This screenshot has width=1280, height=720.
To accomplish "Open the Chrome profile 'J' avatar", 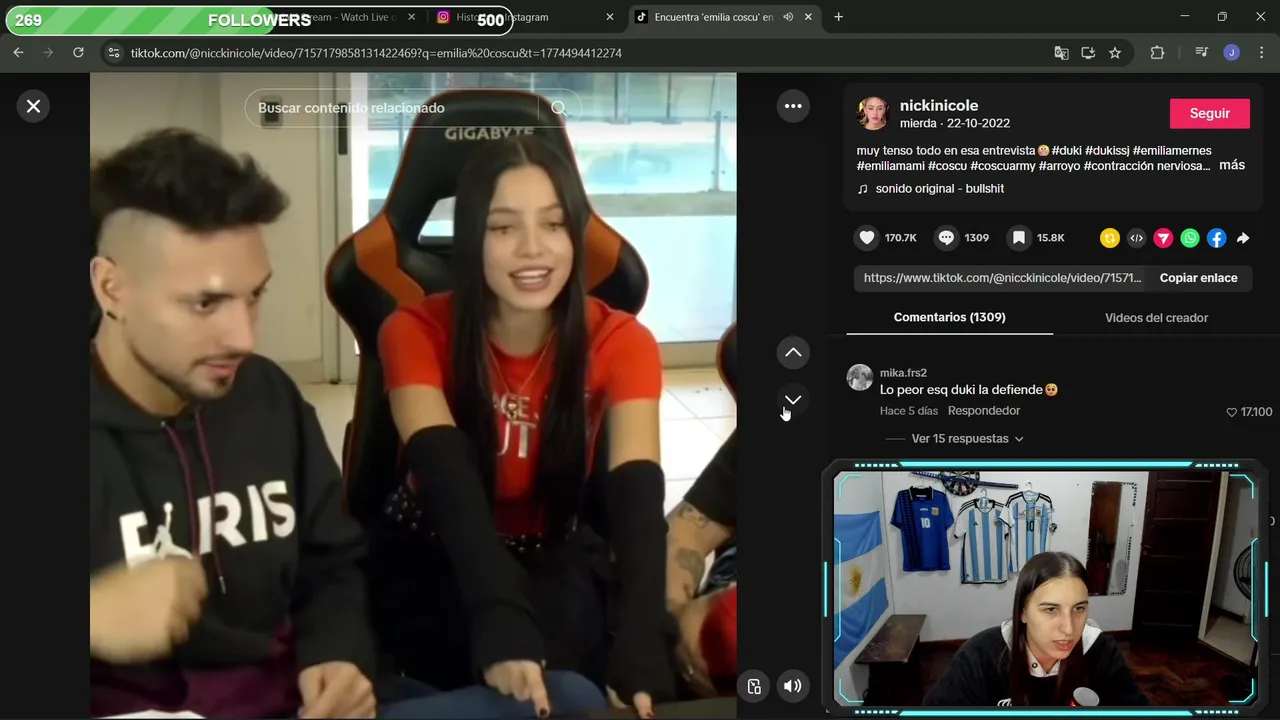I will 1231,53.
